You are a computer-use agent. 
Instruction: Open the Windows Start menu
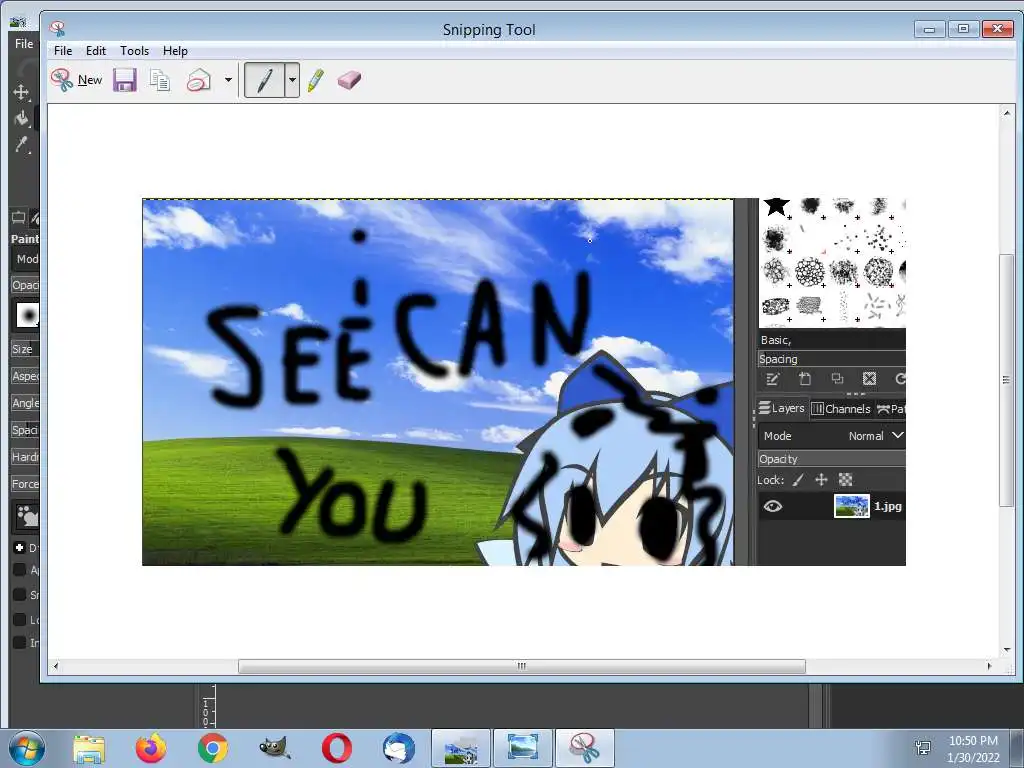(x=27, y=748)
